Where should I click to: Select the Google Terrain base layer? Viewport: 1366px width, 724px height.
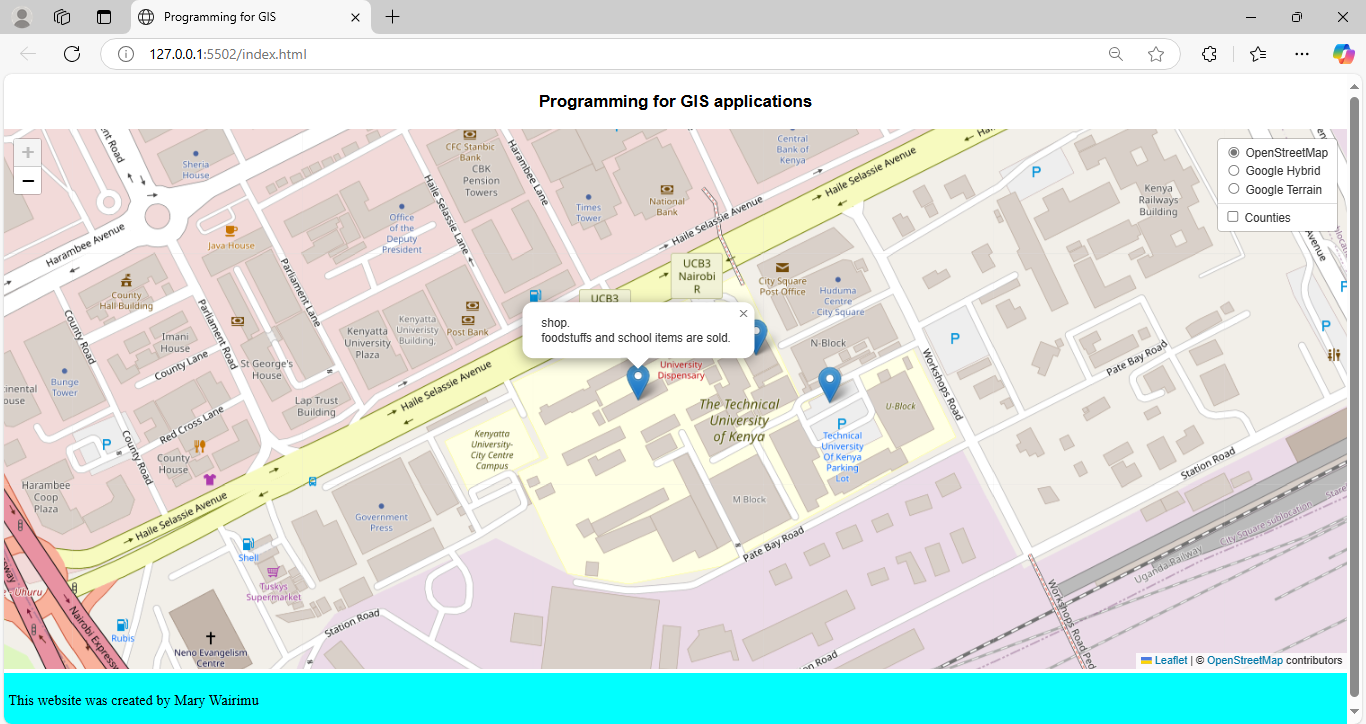(x=1233, y=189)
